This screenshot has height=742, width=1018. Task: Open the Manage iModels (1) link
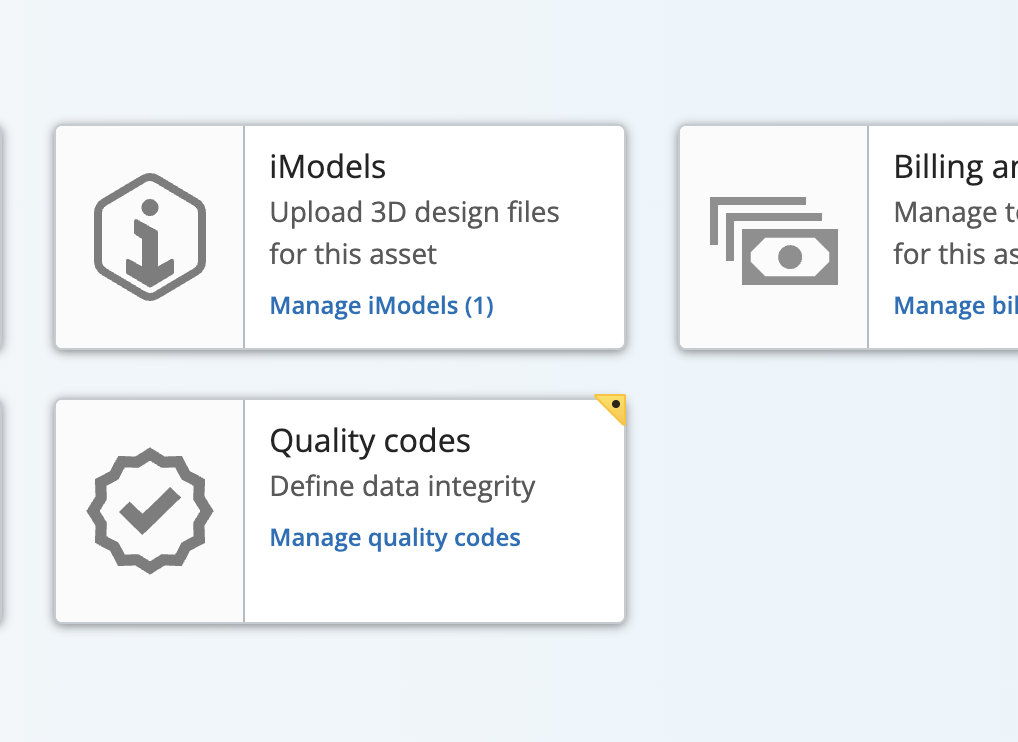(382, 305)
